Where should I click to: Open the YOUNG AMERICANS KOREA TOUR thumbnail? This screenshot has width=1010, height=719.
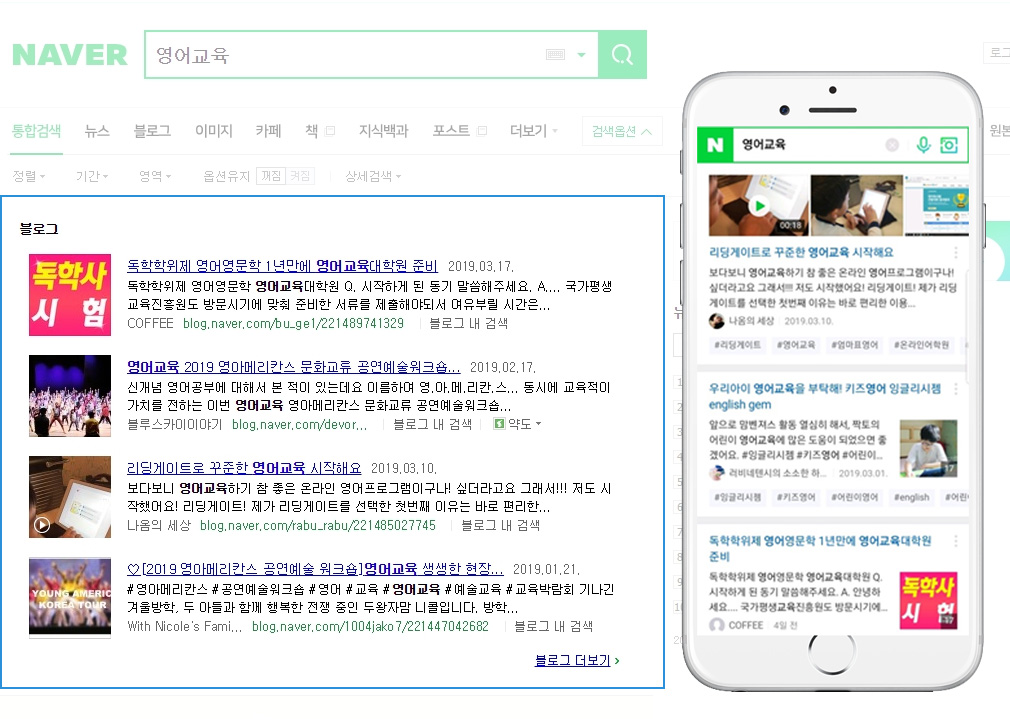click(70, 599)
